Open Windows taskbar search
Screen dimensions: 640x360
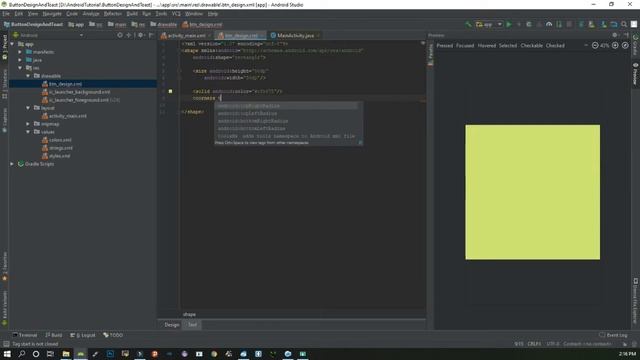pos(22,354)
